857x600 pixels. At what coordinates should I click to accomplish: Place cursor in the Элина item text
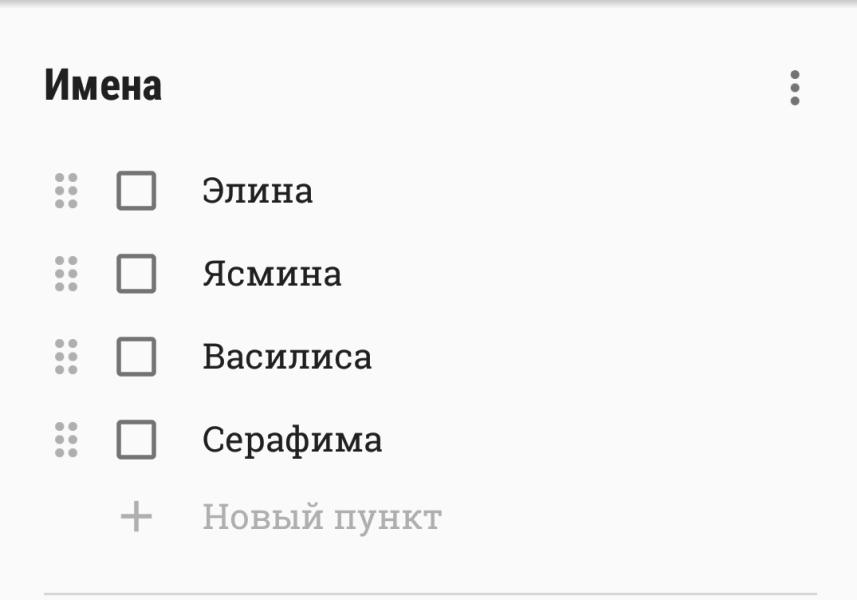[257, 191]
